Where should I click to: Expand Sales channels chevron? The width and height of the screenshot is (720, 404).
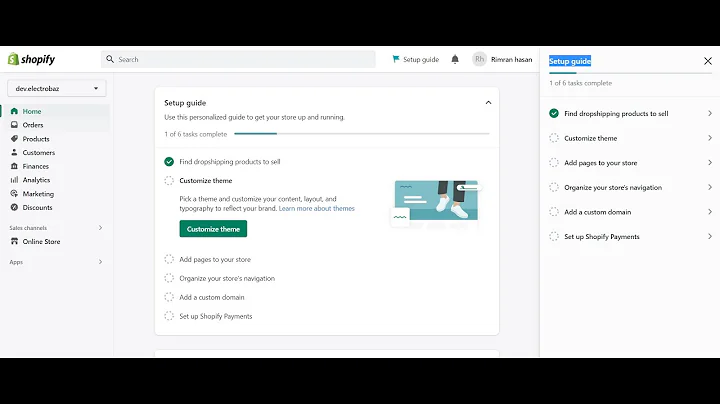pos(100,228)
